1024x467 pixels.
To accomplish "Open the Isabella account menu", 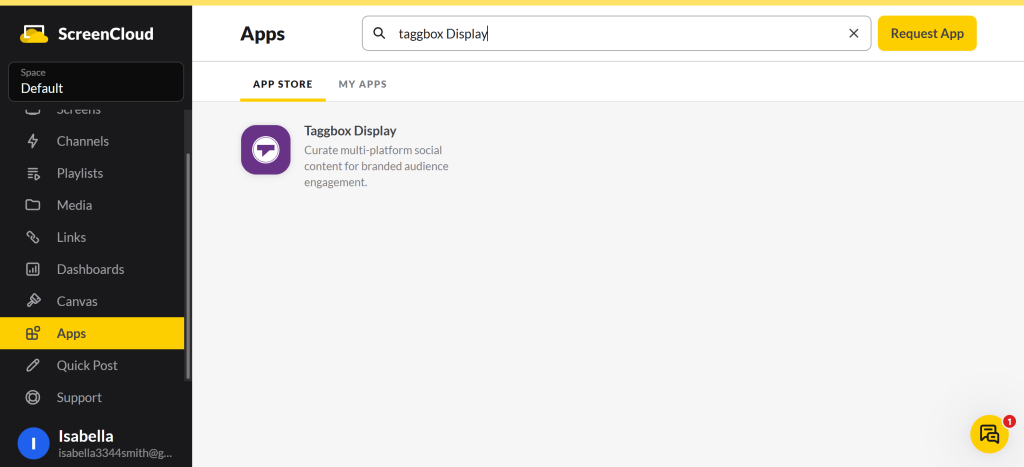I will coord(96,443).
